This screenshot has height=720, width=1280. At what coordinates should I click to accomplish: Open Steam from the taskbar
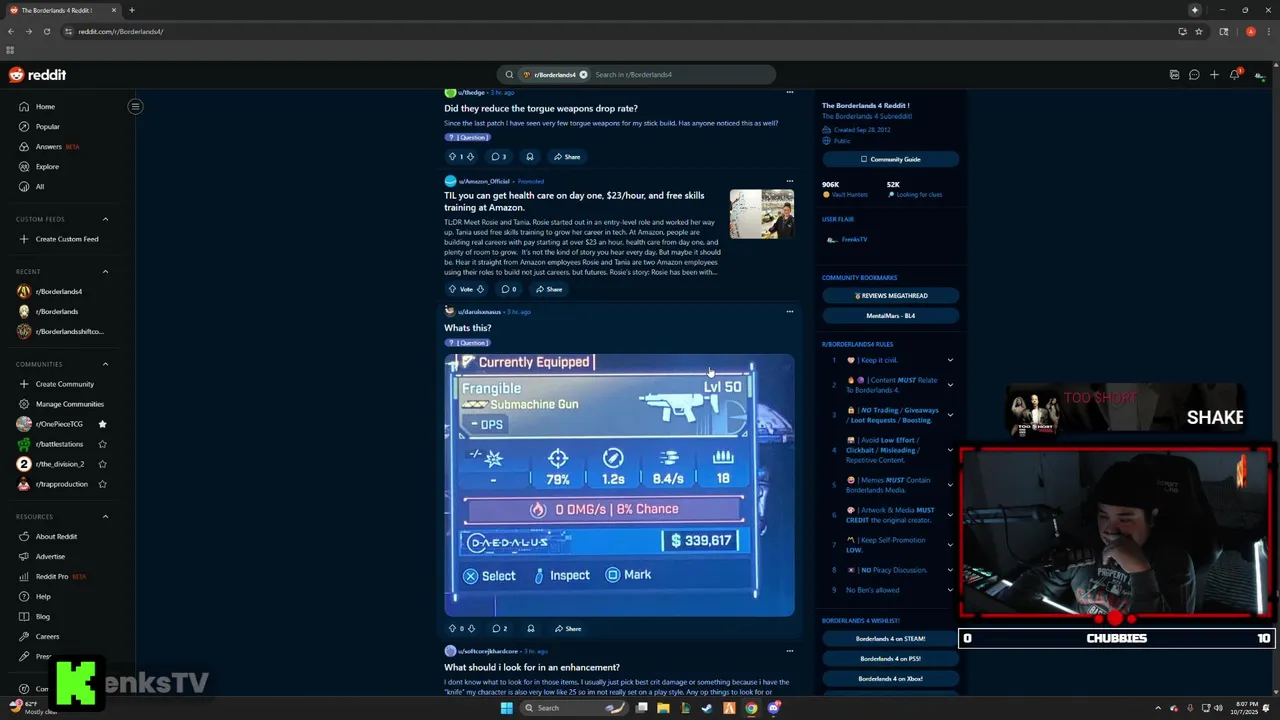[707, 708]
